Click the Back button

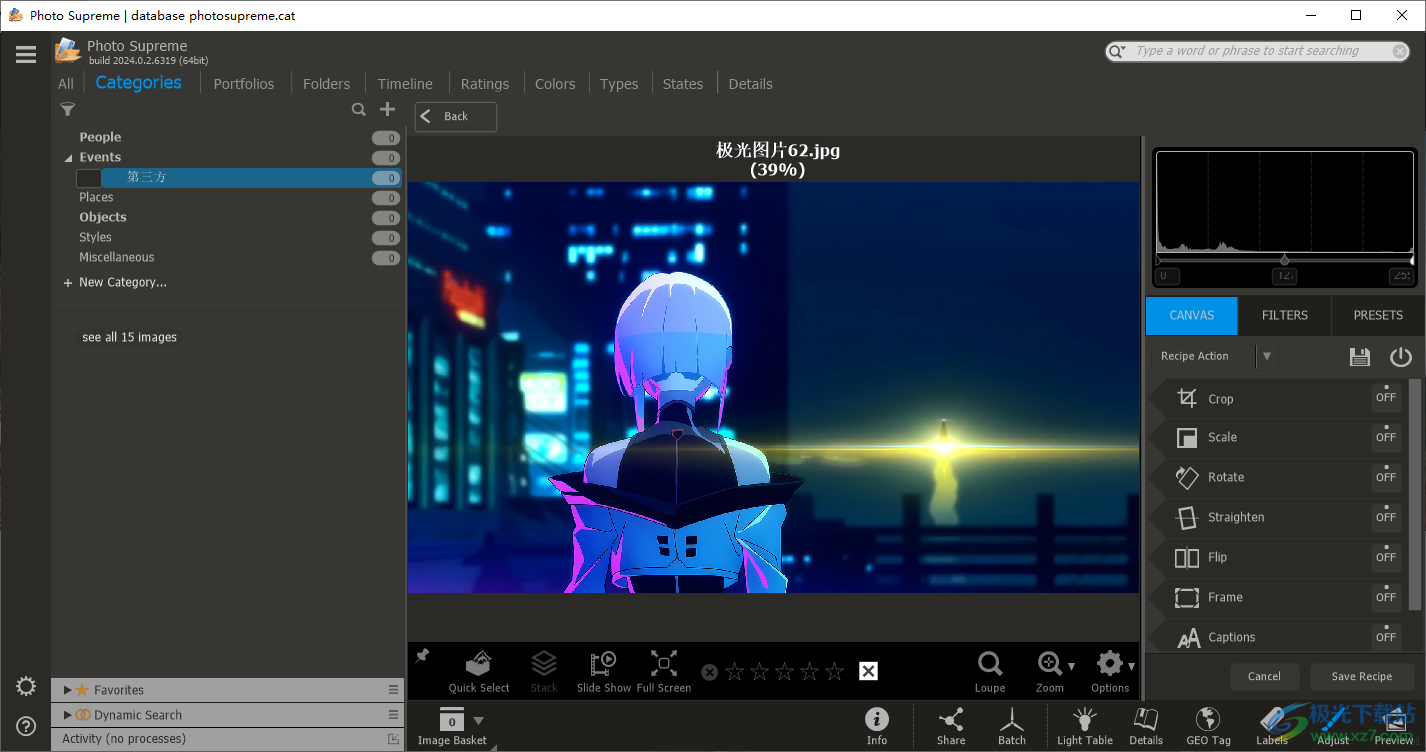pyautogui.click(x=456, y=117)
